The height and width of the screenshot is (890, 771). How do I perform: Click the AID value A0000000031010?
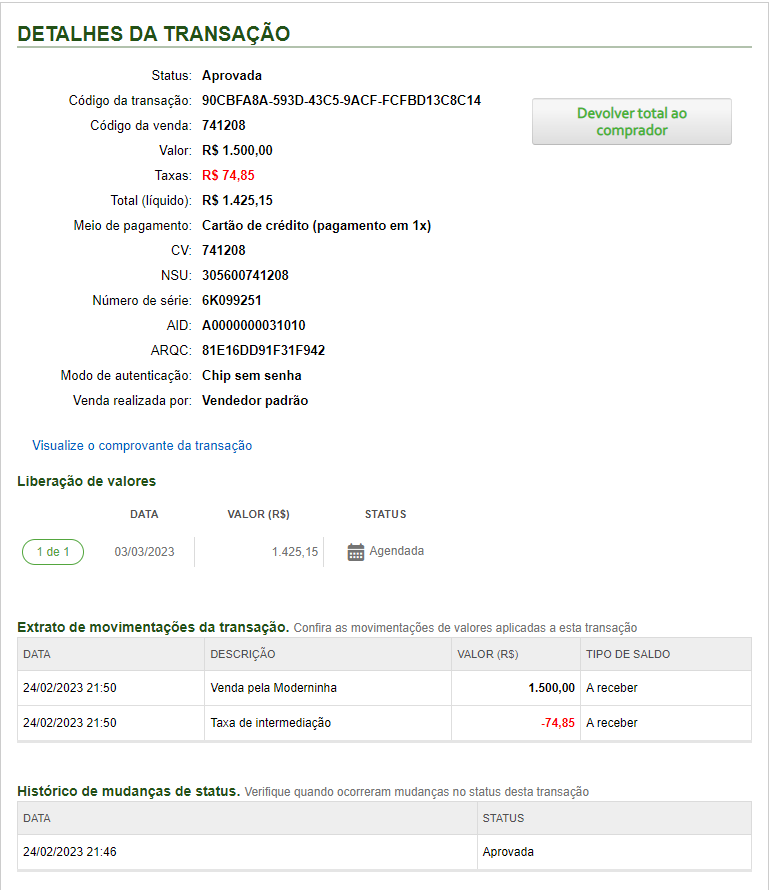click(253, 326)
